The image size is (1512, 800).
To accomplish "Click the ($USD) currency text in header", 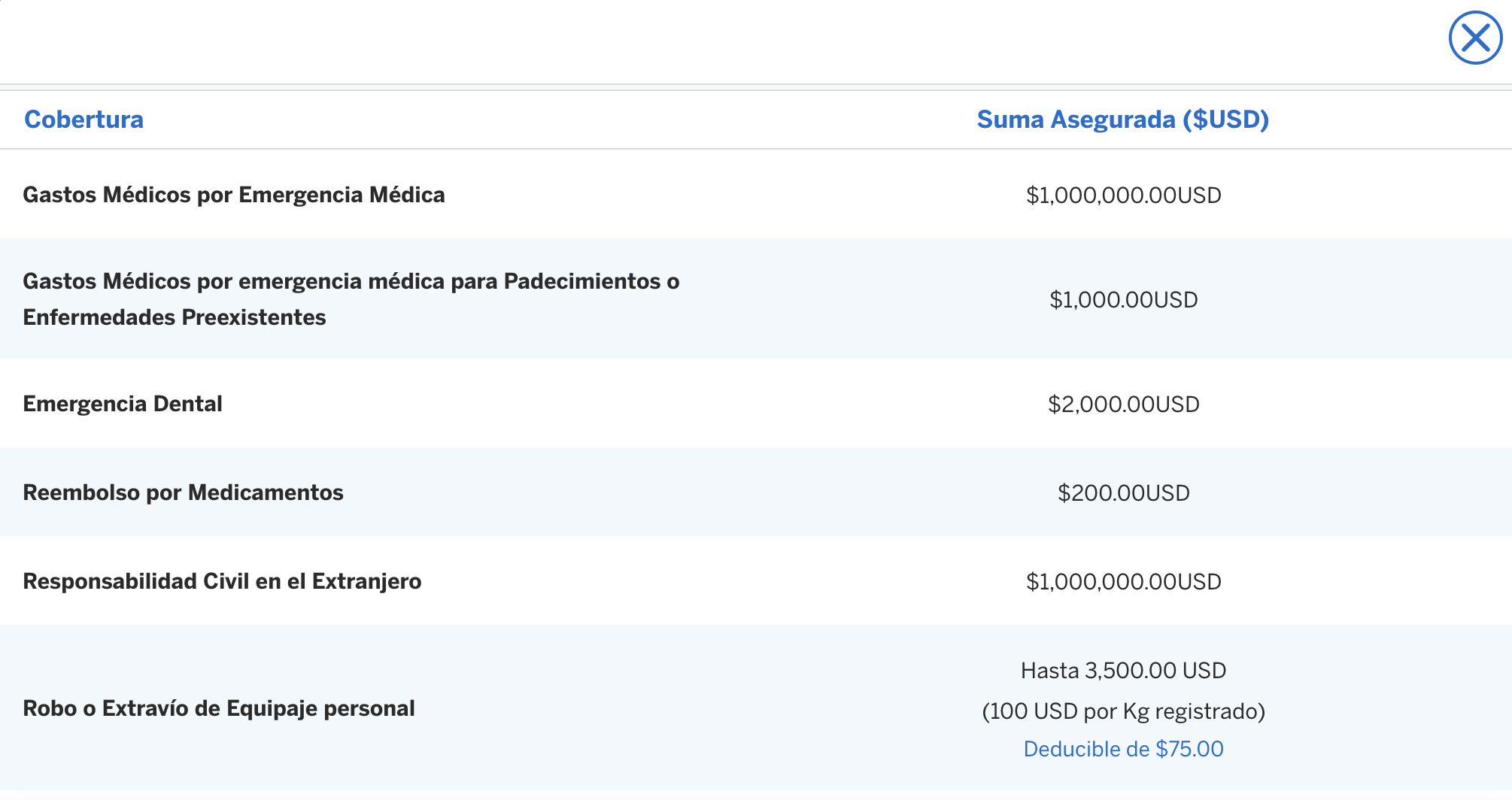I will point(1225,120).
